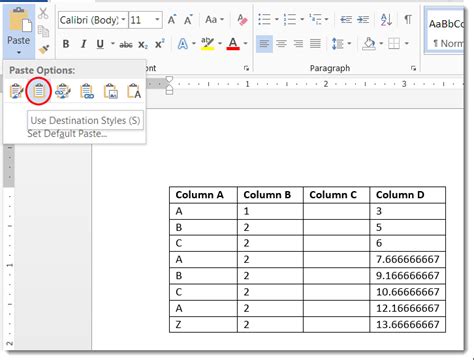Click the Multilevel List icon
The image size is (474, 360).
pos(315,19)
